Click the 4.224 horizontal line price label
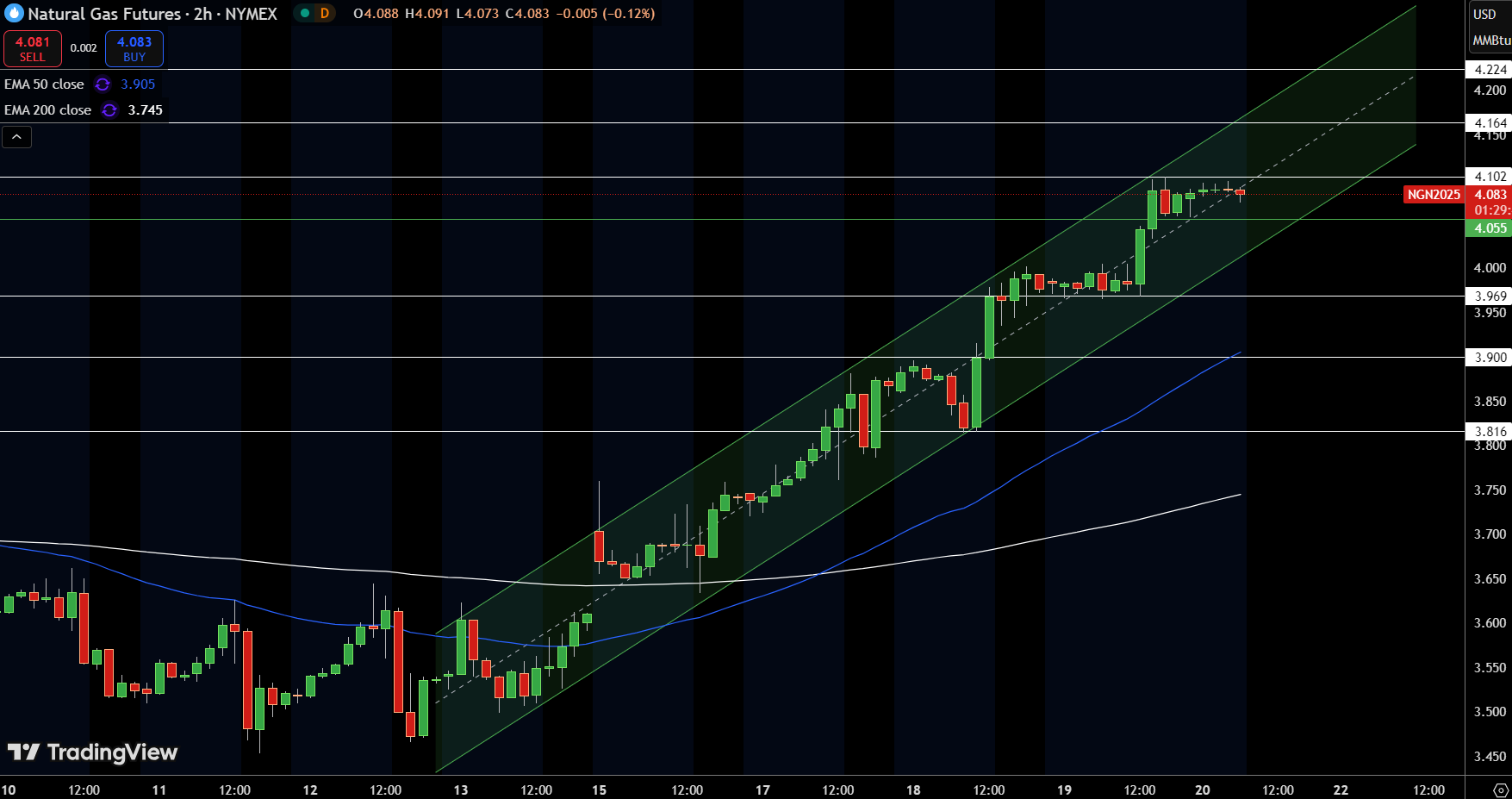 (1489, 70)
